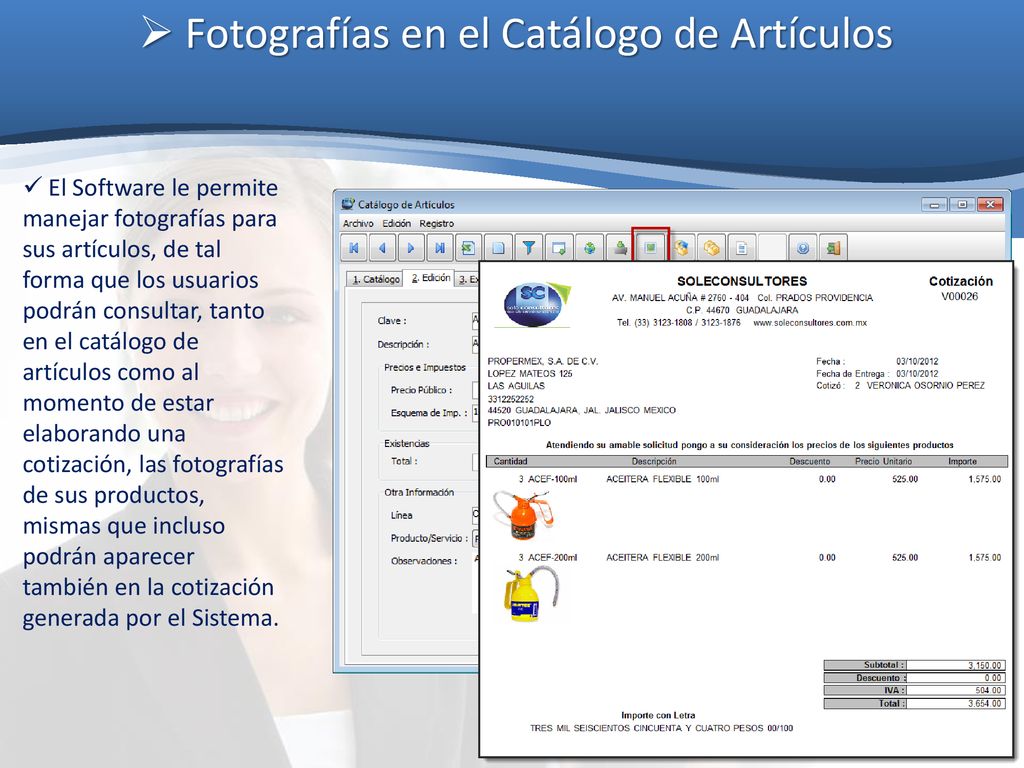
Task: Click the yellow oil can photo
Action: [530, 594]
